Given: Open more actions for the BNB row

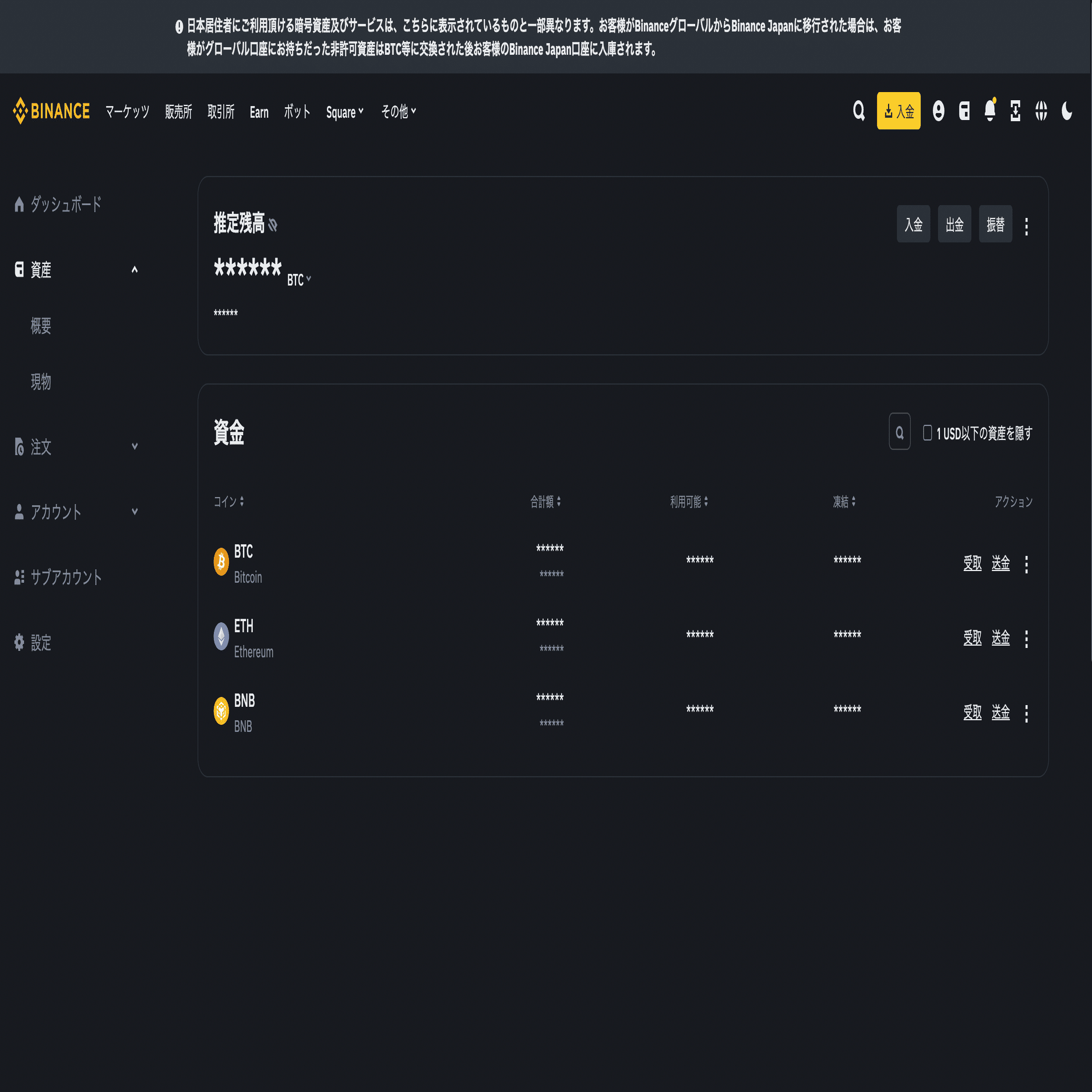Looking at the screenshot, I should pyautogui.click(x=1027, y=713).
